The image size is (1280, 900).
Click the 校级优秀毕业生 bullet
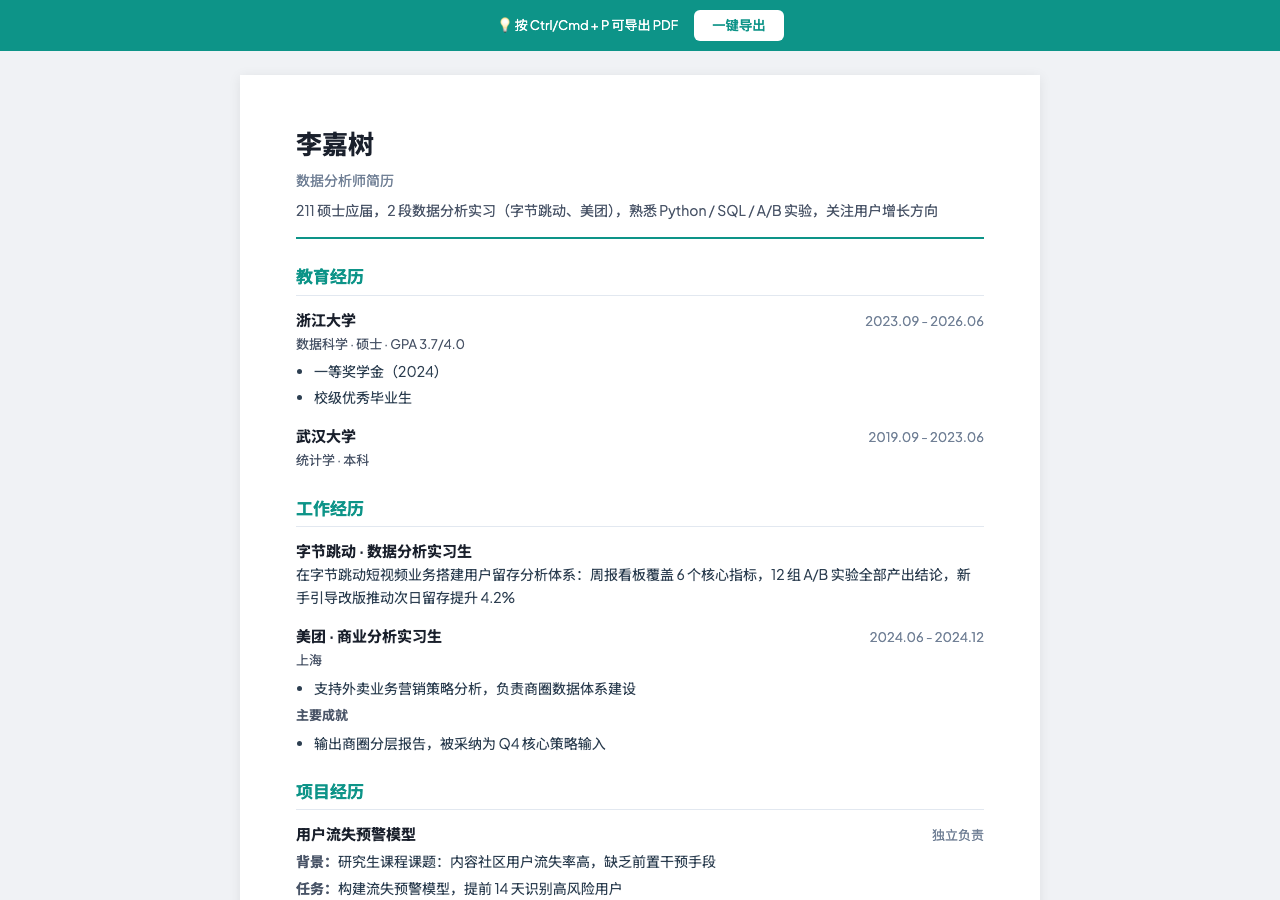tap(363, 398)
